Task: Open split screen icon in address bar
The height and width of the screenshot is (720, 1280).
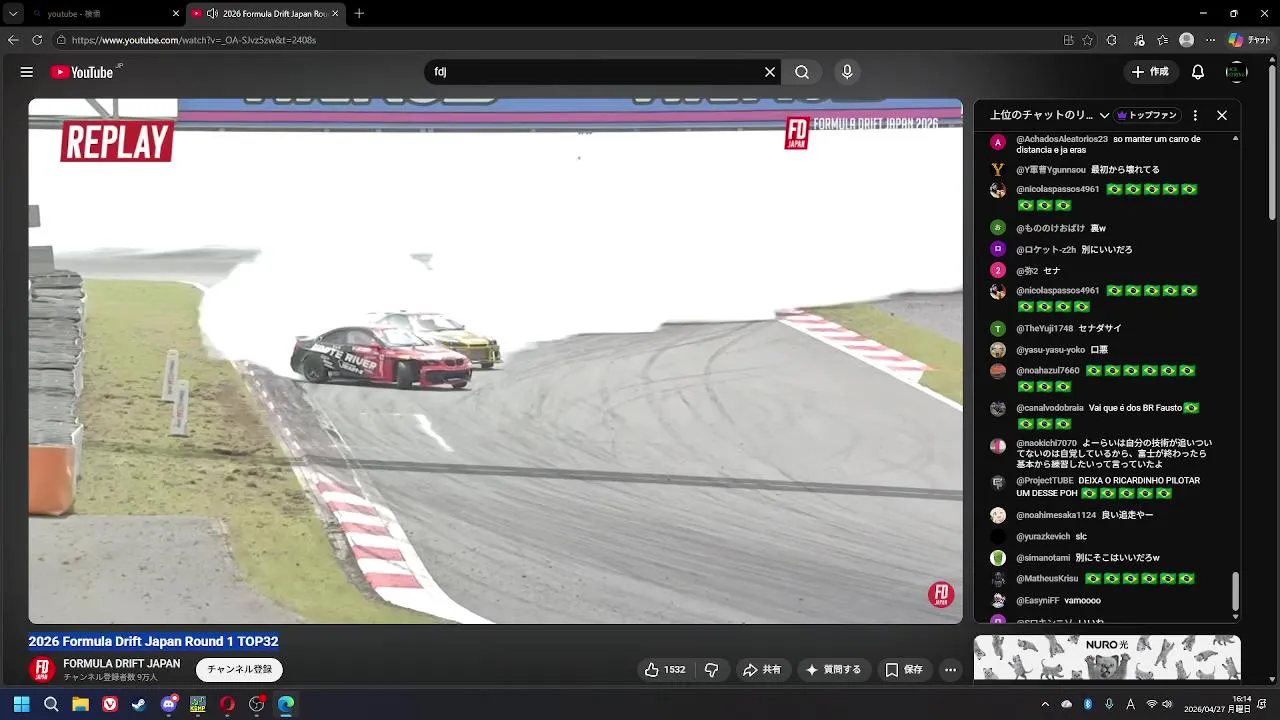Action: click(1068, 40)
